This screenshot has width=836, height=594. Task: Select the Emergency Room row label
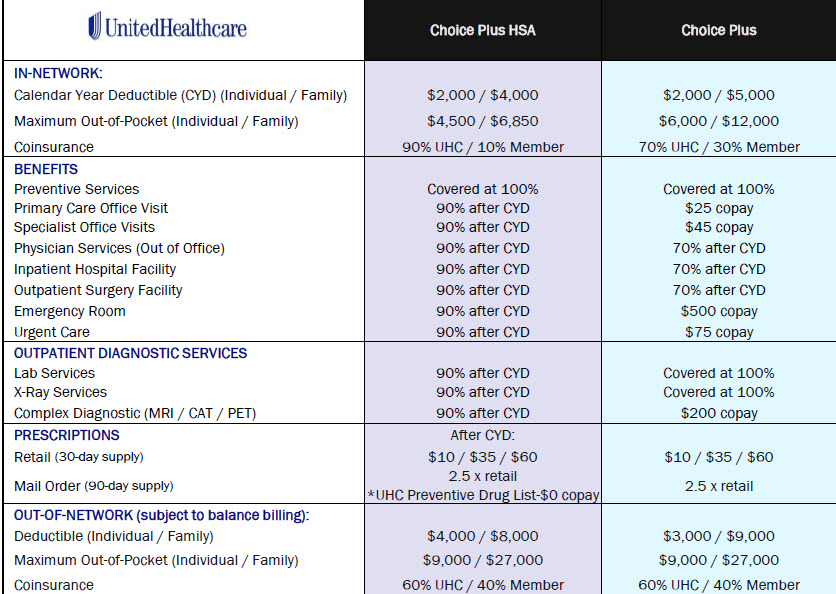point(70,311)
